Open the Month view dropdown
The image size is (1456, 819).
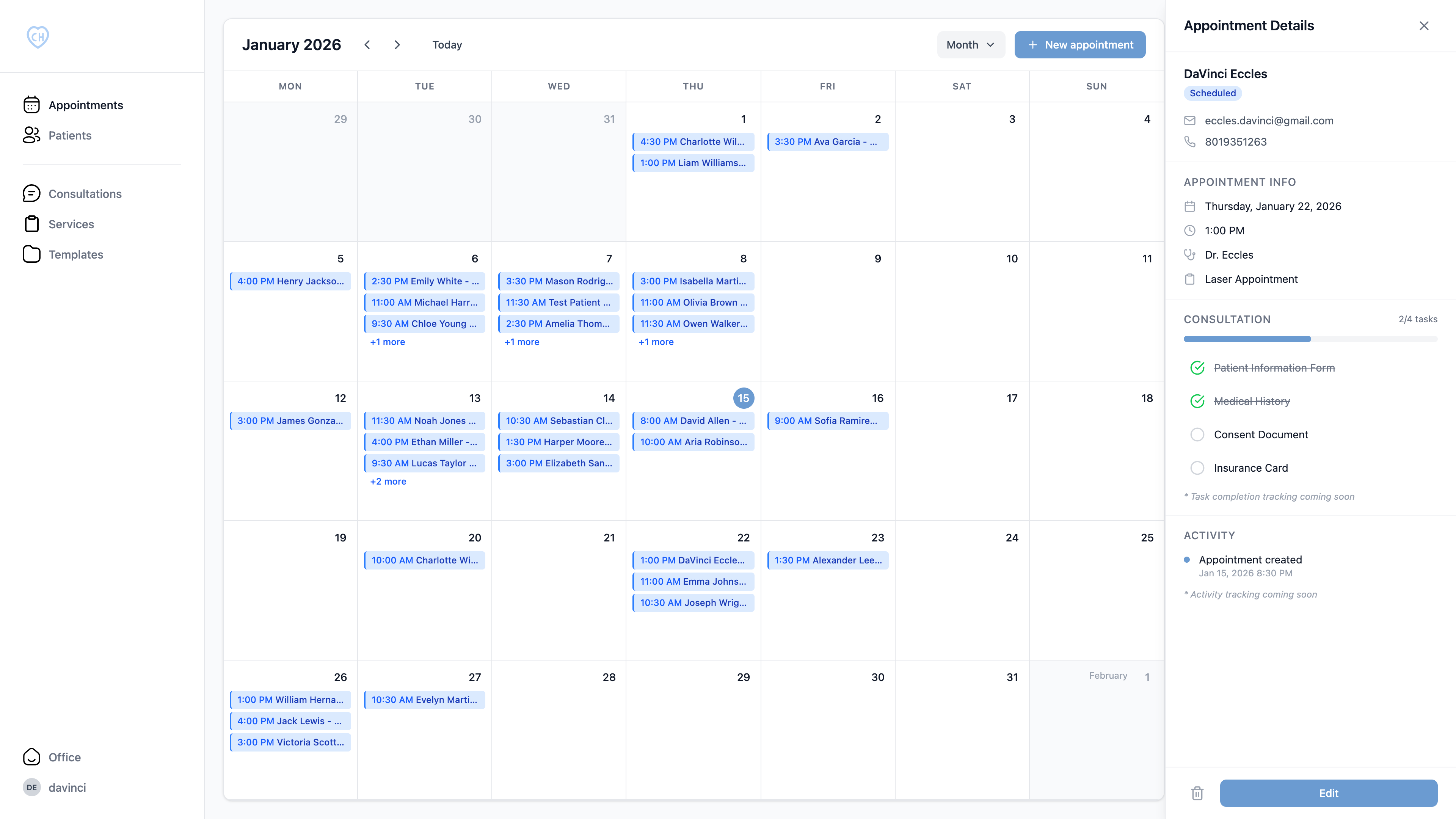971,45
